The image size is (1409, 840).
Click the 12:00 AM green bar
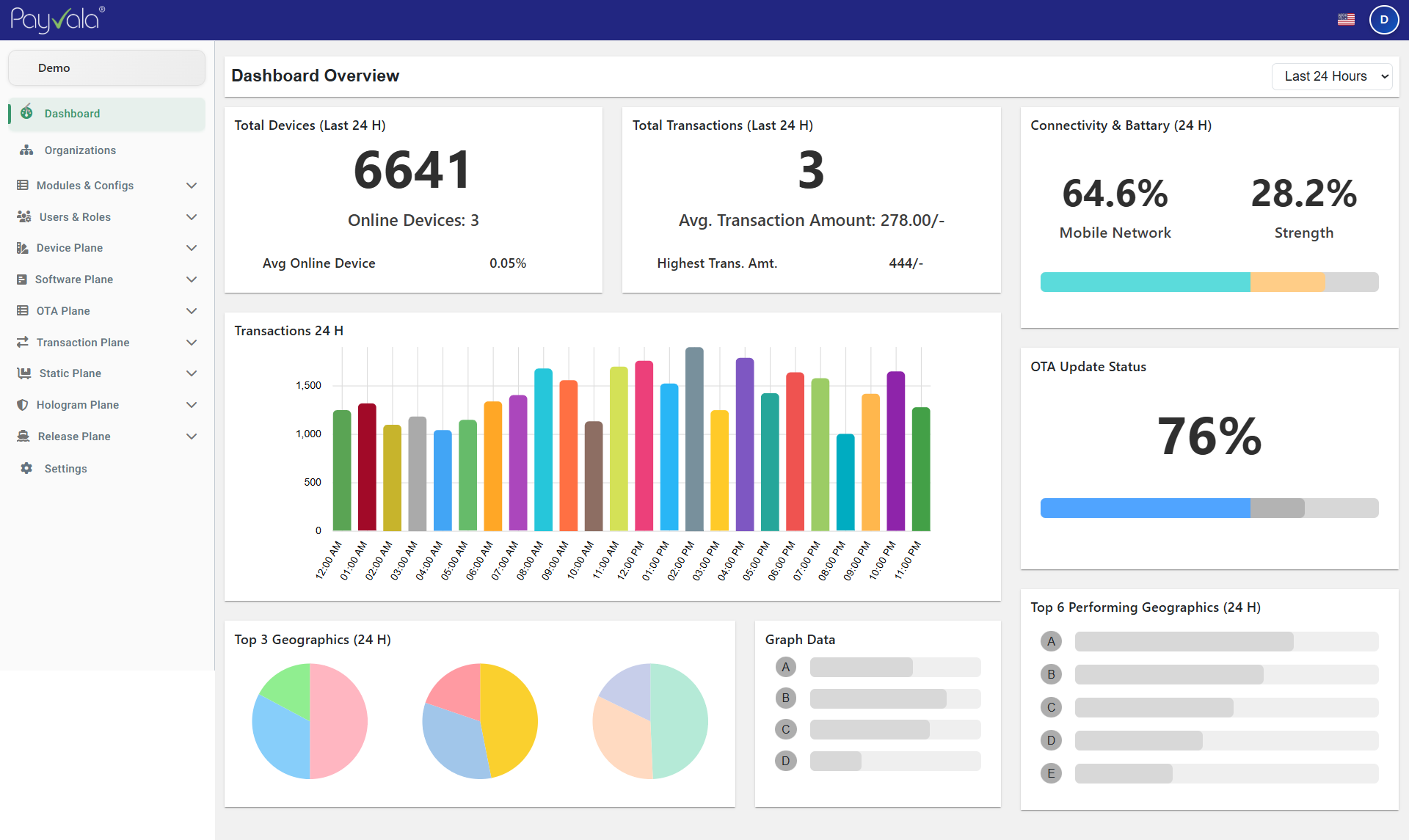(342, 470)
